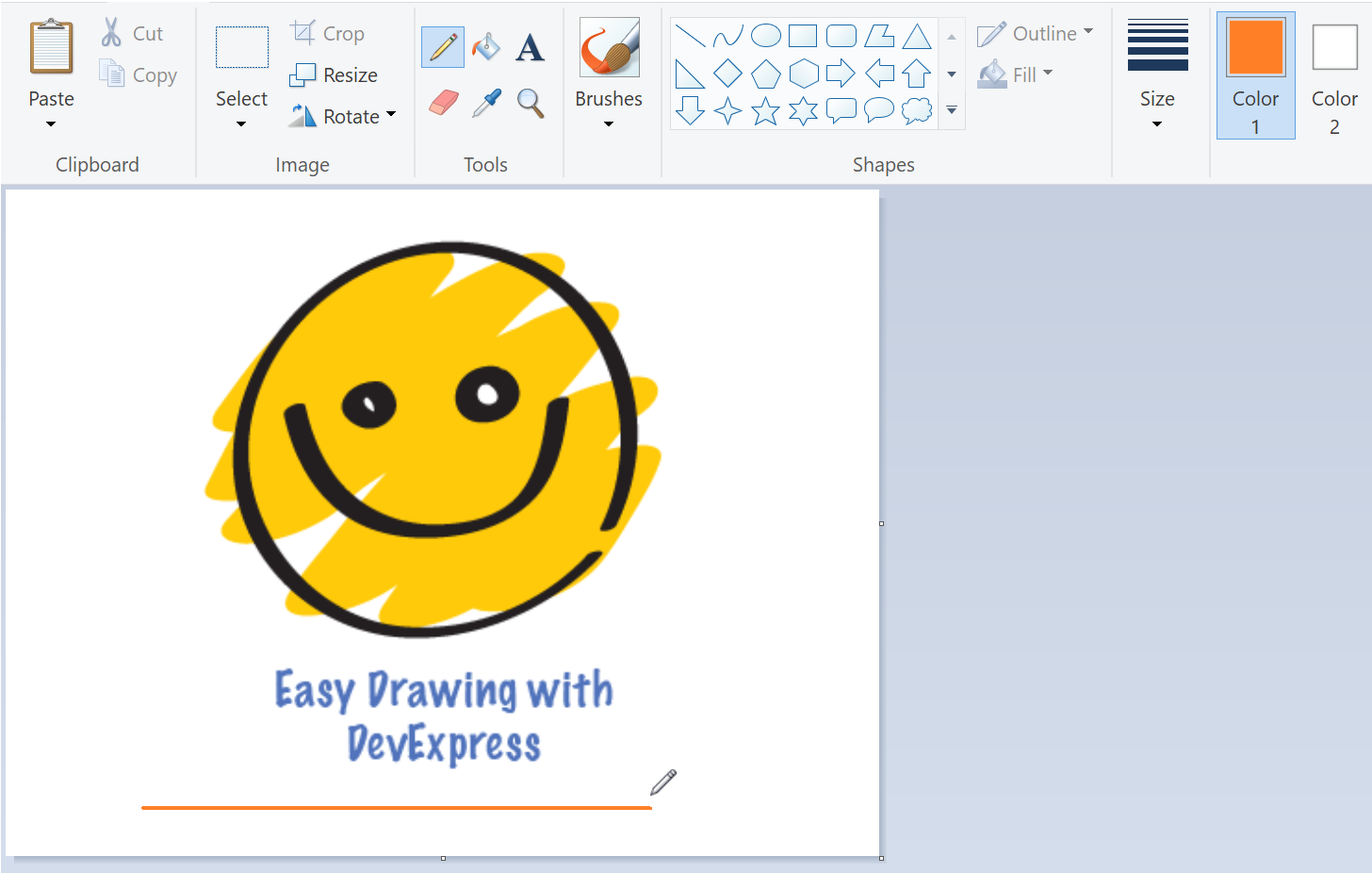Open the Outline dropdown

click(1035, 32)
